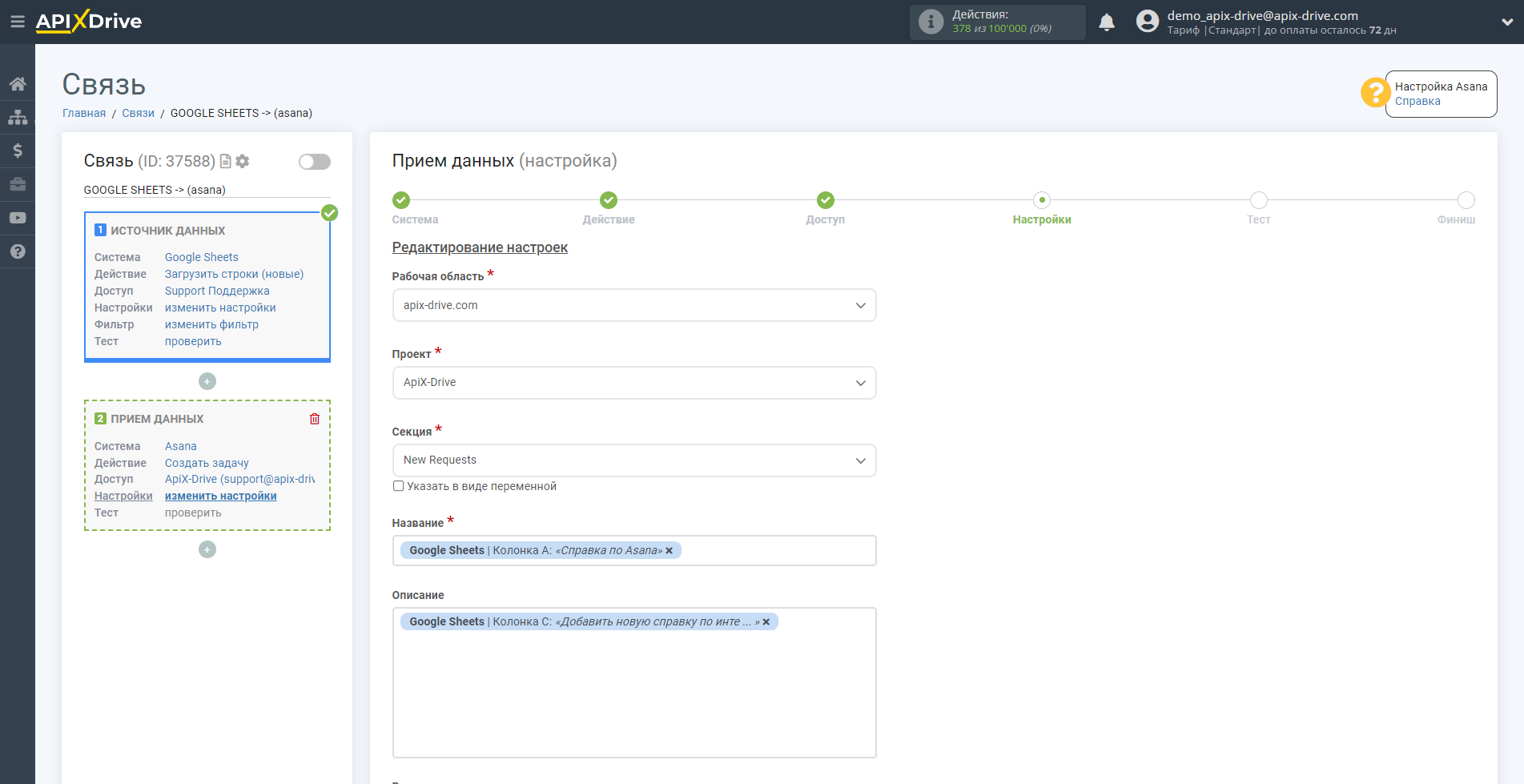Screen dimensions: 1524x784
Task: Click 'Редактирование настроек' heading
Action: click(480, 247)
